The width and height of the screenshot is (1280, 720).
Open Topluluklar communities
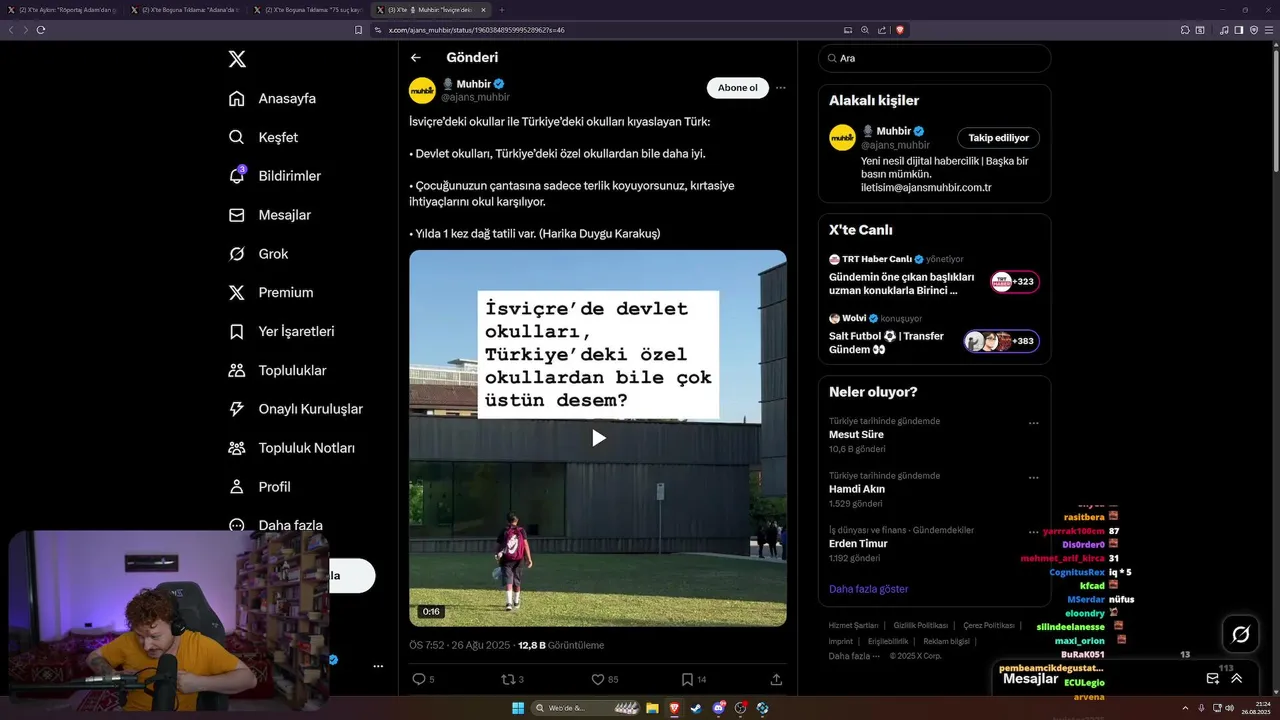[277, 370]
